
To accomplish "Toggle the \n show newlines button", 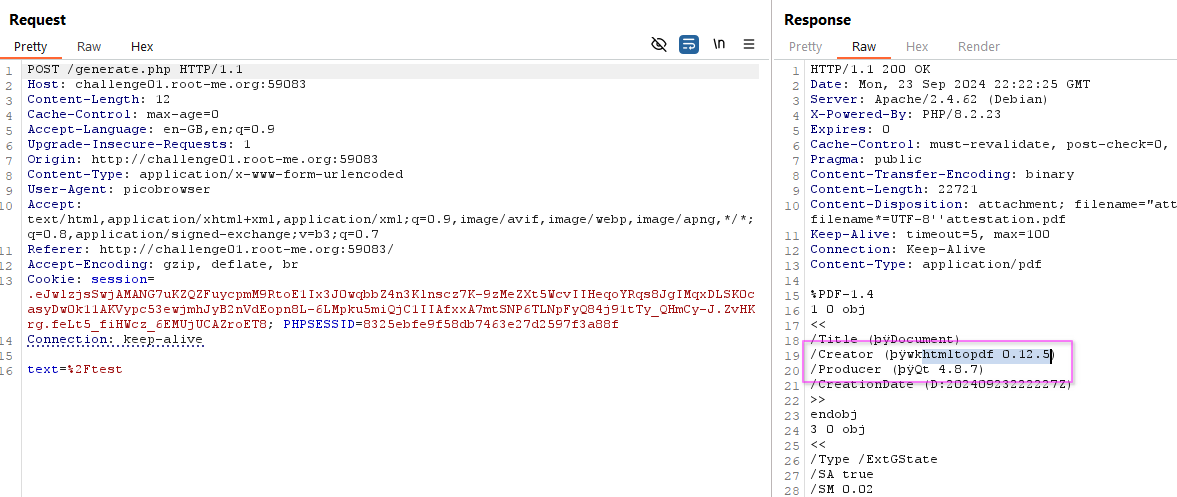I will pos(719,44).
